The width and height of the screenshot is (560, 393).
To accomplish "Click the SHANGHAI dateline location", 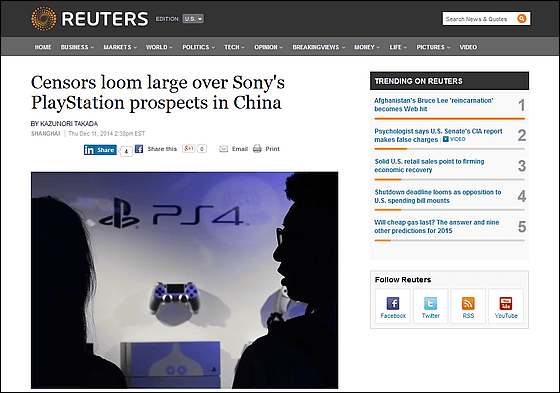I will [x=45, y=134].
